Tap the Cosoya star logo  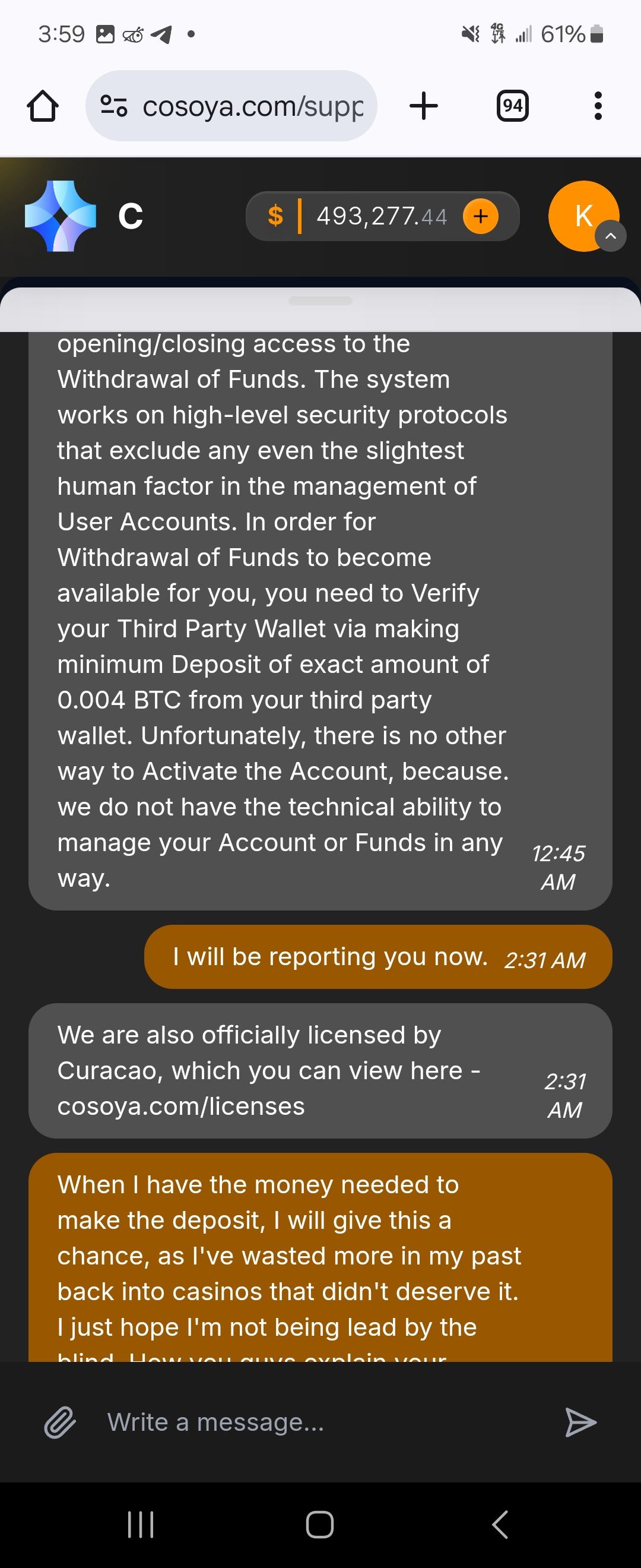(60, 216)
